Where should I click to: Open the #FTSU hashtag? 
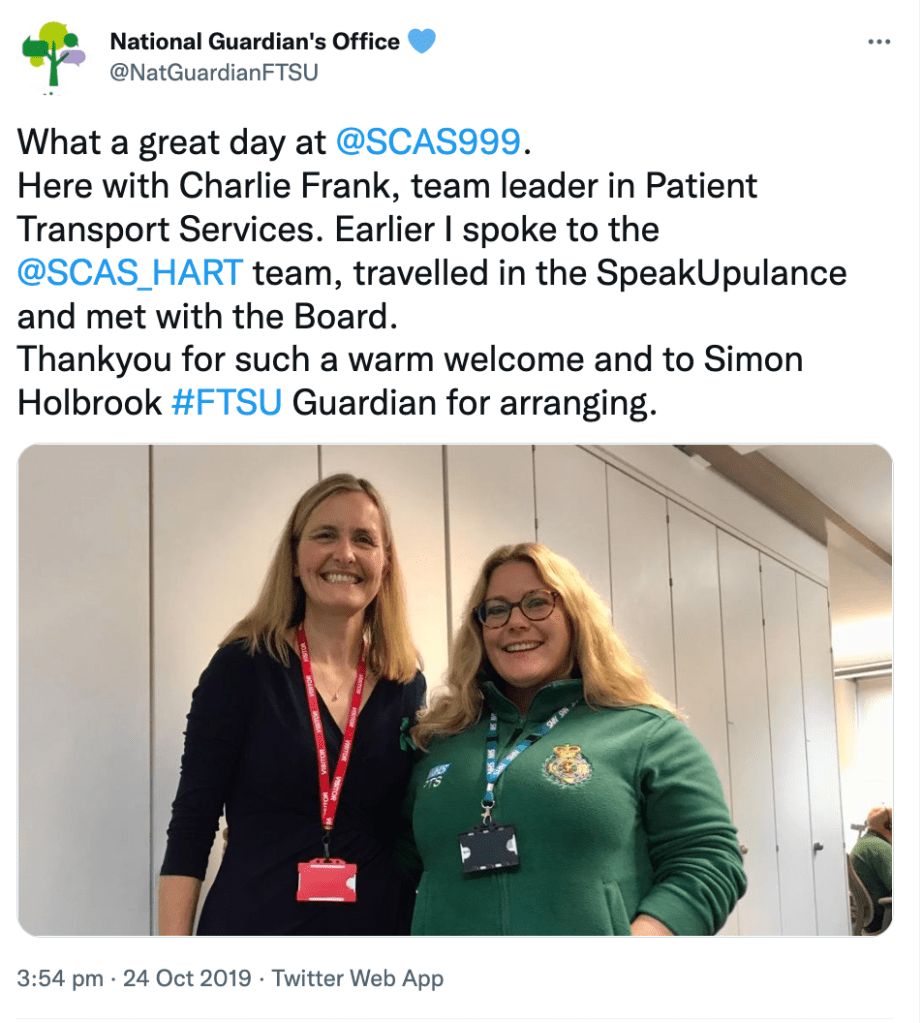click(x=226, y=403)
